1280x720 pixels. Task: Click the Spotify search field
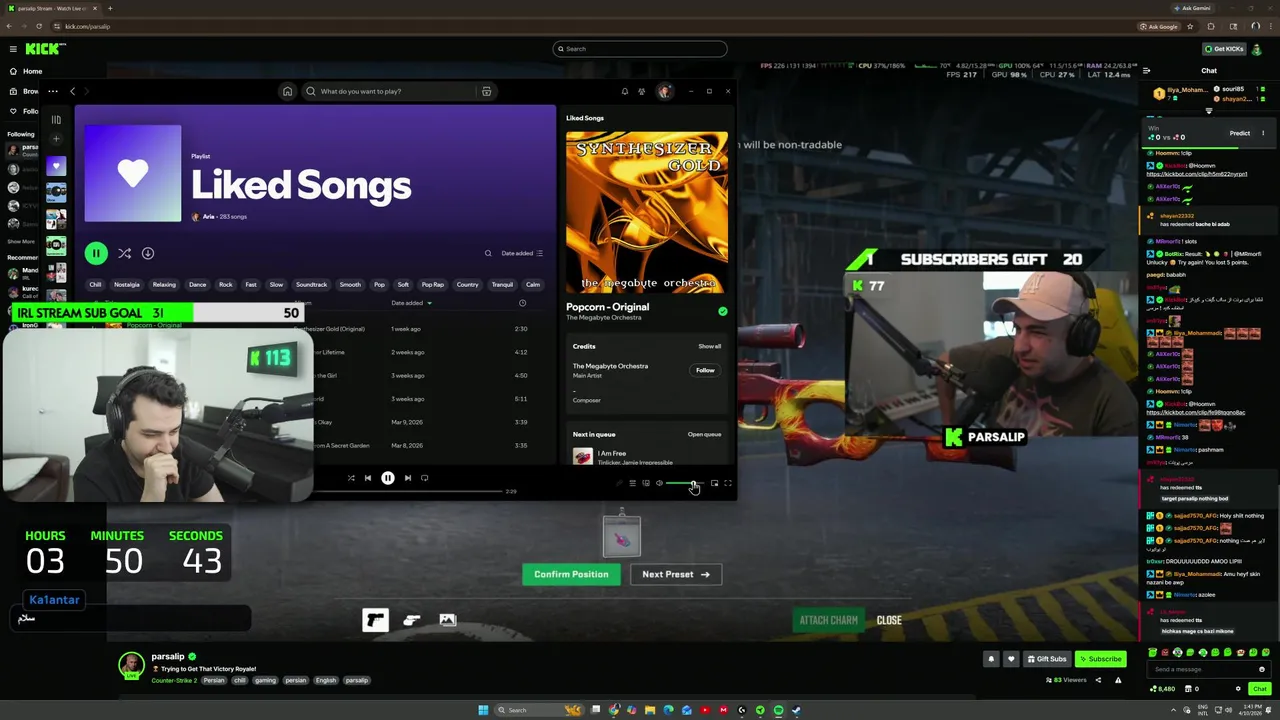(x=400, y=91)
